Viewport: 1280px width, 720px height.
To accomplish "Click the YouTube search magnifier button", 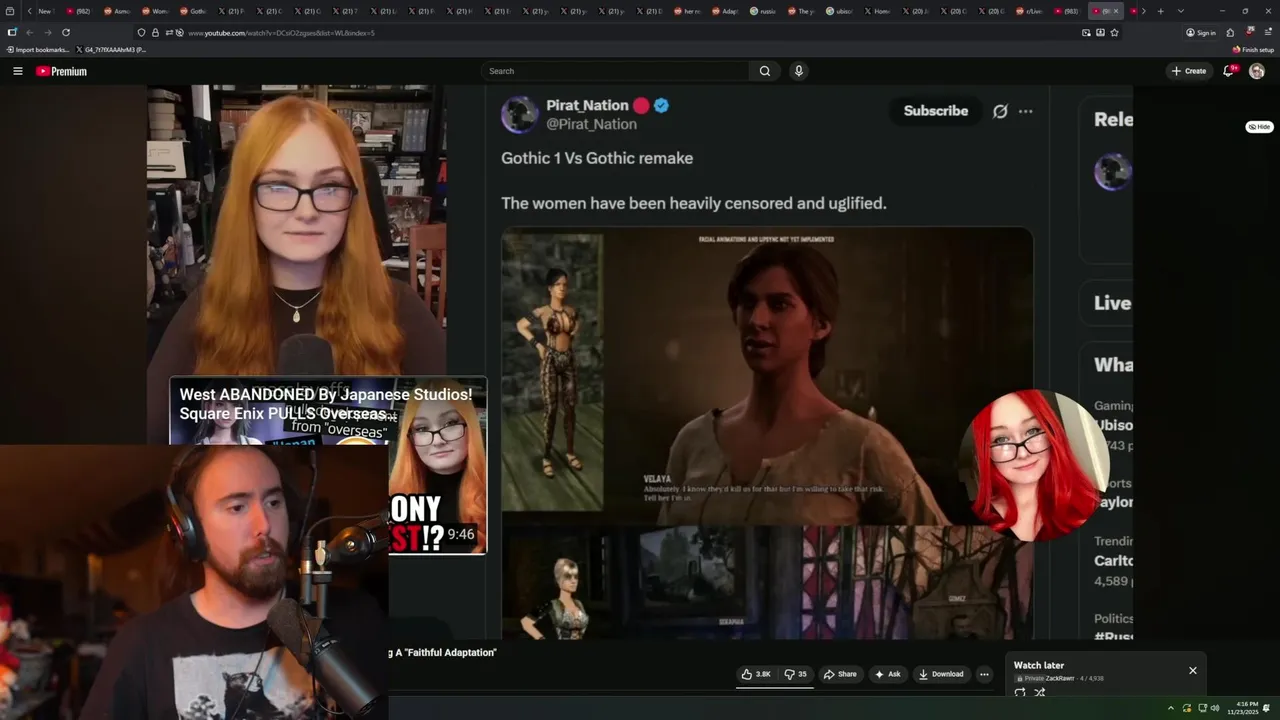I will (x=765, y=71).
